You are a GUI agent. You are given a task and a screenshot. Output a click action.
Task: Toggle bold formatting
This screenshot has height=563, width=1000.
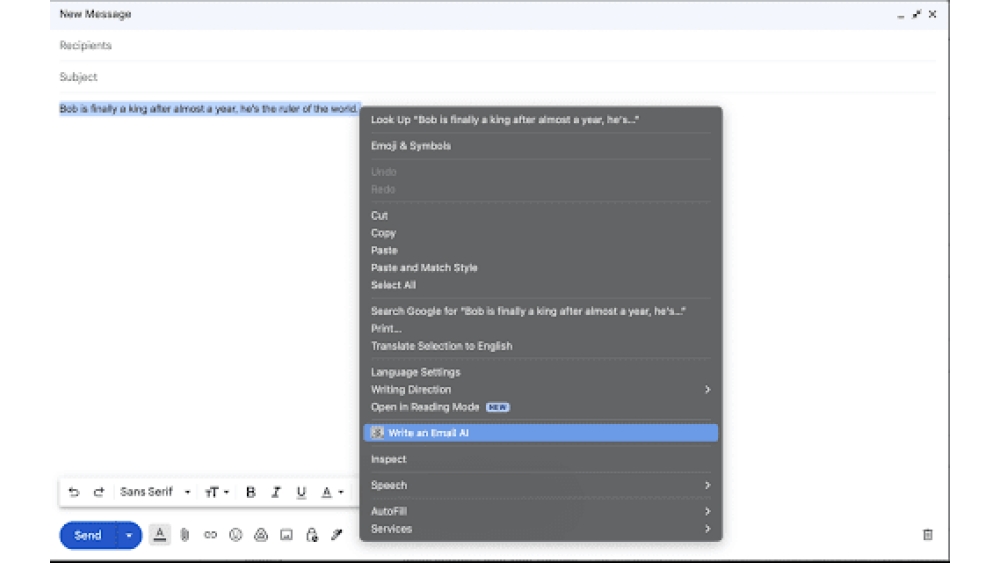coord(251,492)
